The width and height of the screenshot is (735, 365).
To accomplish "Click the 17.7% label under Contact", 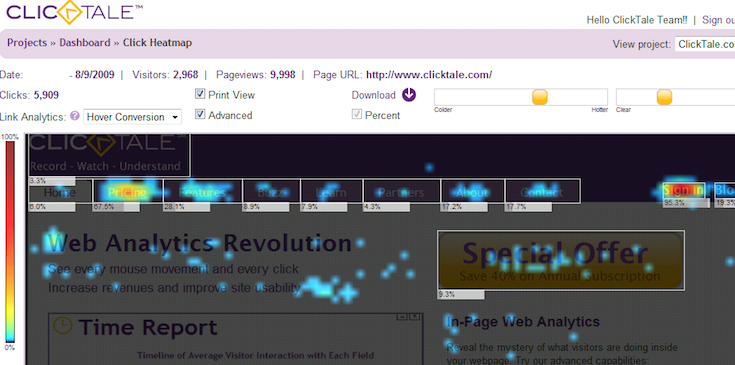I will (528, 207).
